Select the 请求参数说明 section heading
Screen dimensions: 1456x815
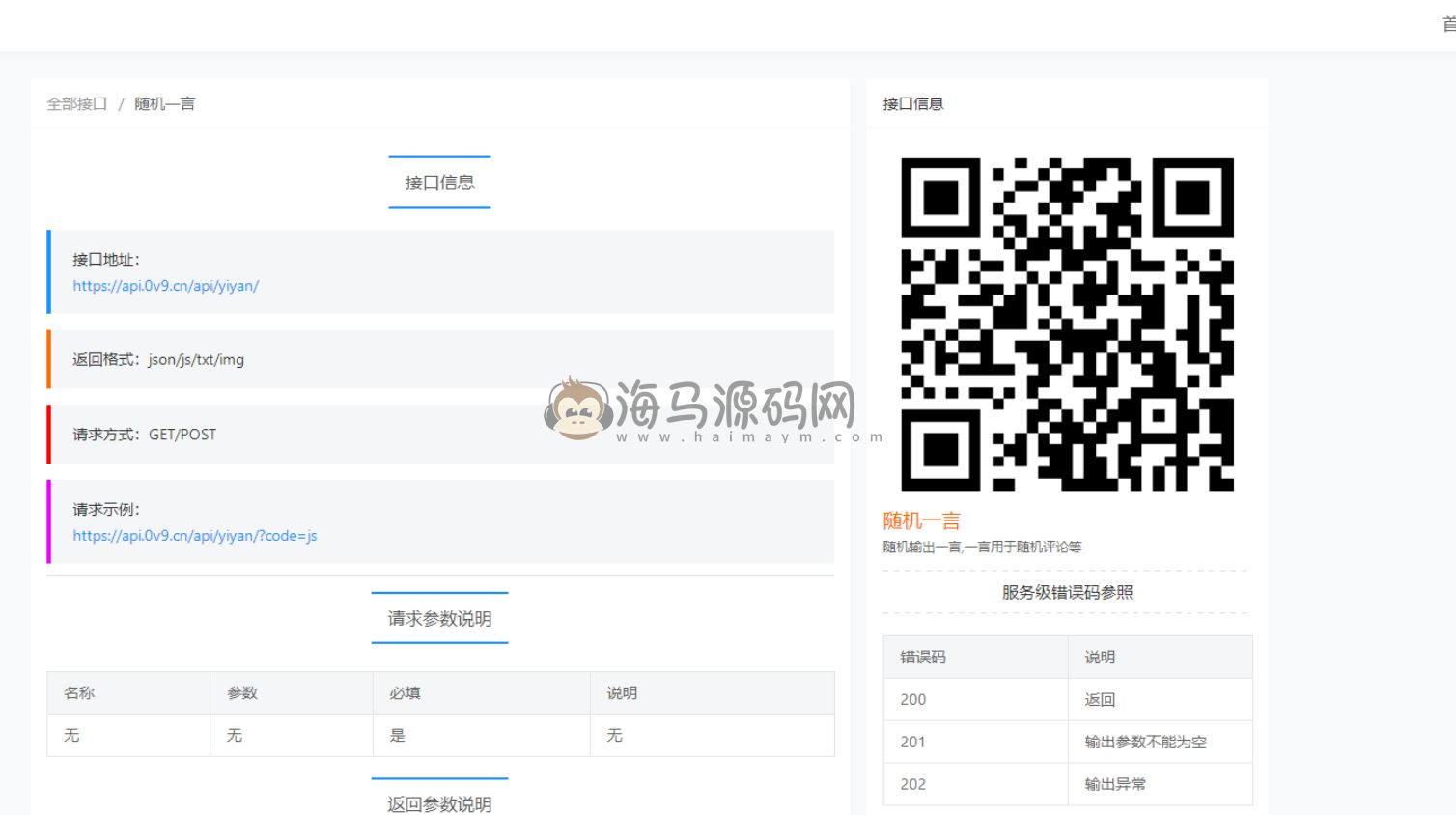tap(439, 618)
